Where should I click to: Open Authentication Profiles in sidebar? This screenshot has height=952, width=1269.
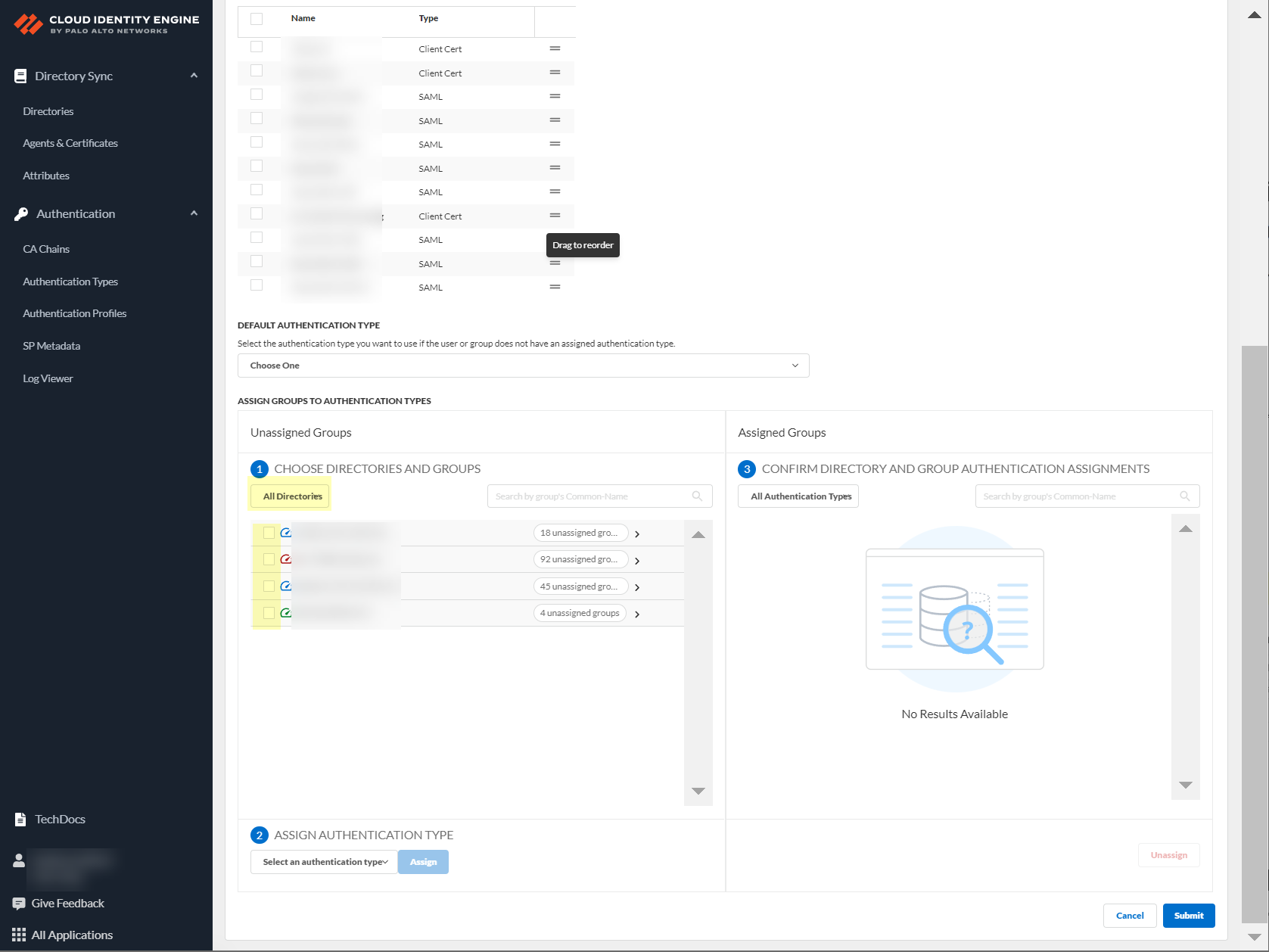point(75,313)
